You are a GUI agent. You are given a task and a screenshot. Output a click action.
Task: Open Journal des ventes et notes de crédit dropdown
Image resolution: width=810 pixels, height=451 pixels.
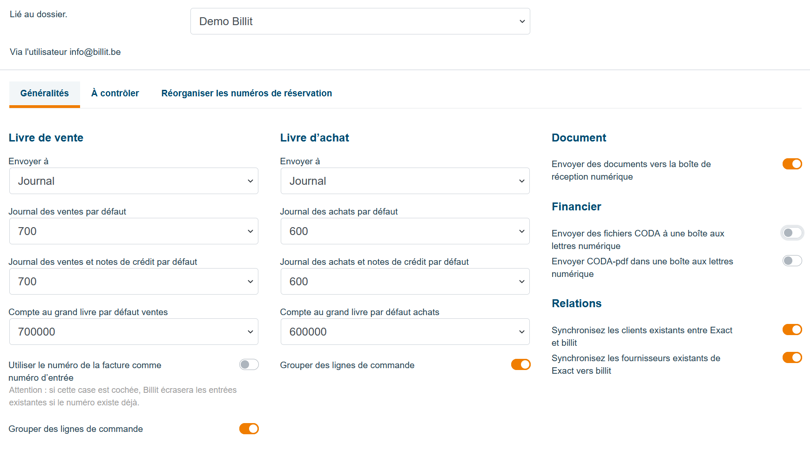coord(134,282)
